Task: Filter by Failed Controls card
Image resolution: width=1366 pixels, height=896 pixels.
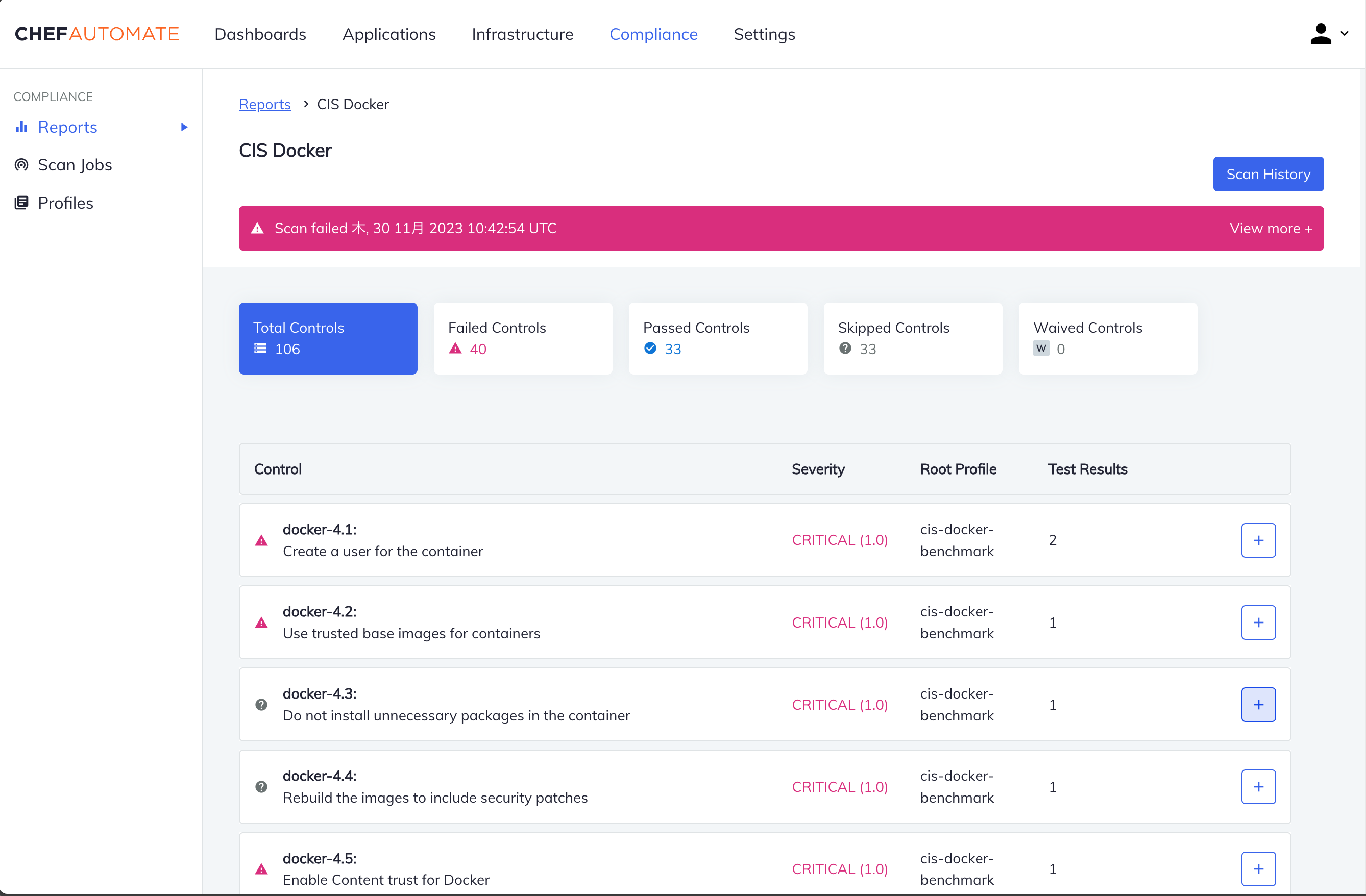Action: click(523, 338)
